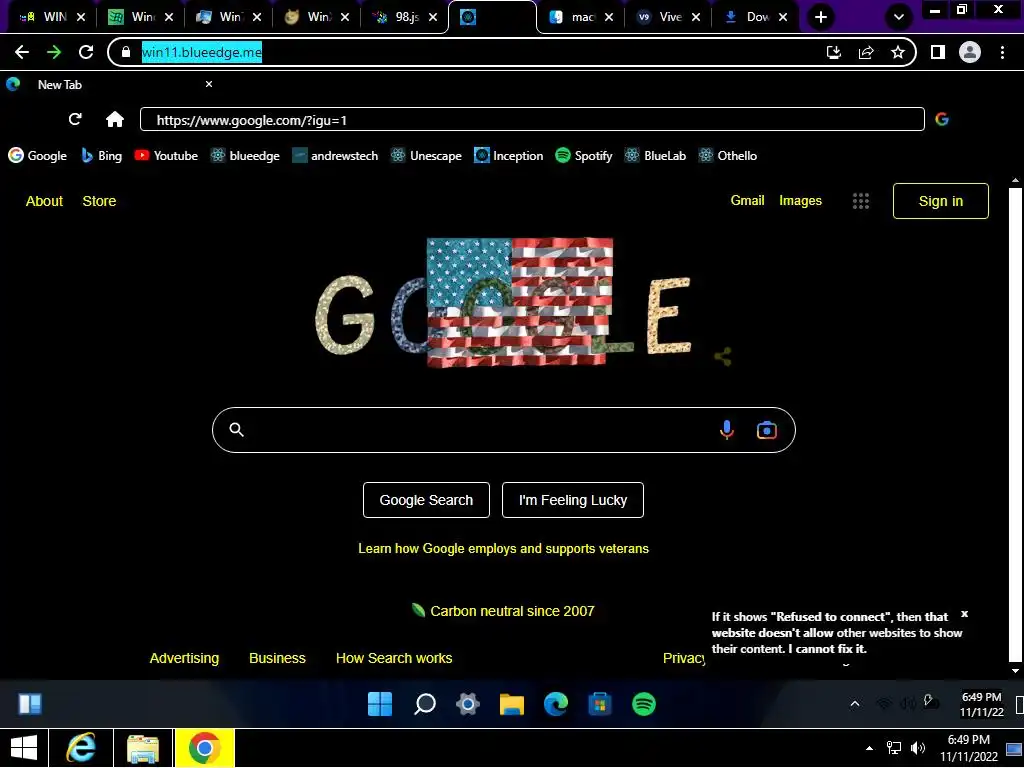Open Edge in Windows 11 taskbar
This screenshot has width=1024, height=768.
(556, 704)
